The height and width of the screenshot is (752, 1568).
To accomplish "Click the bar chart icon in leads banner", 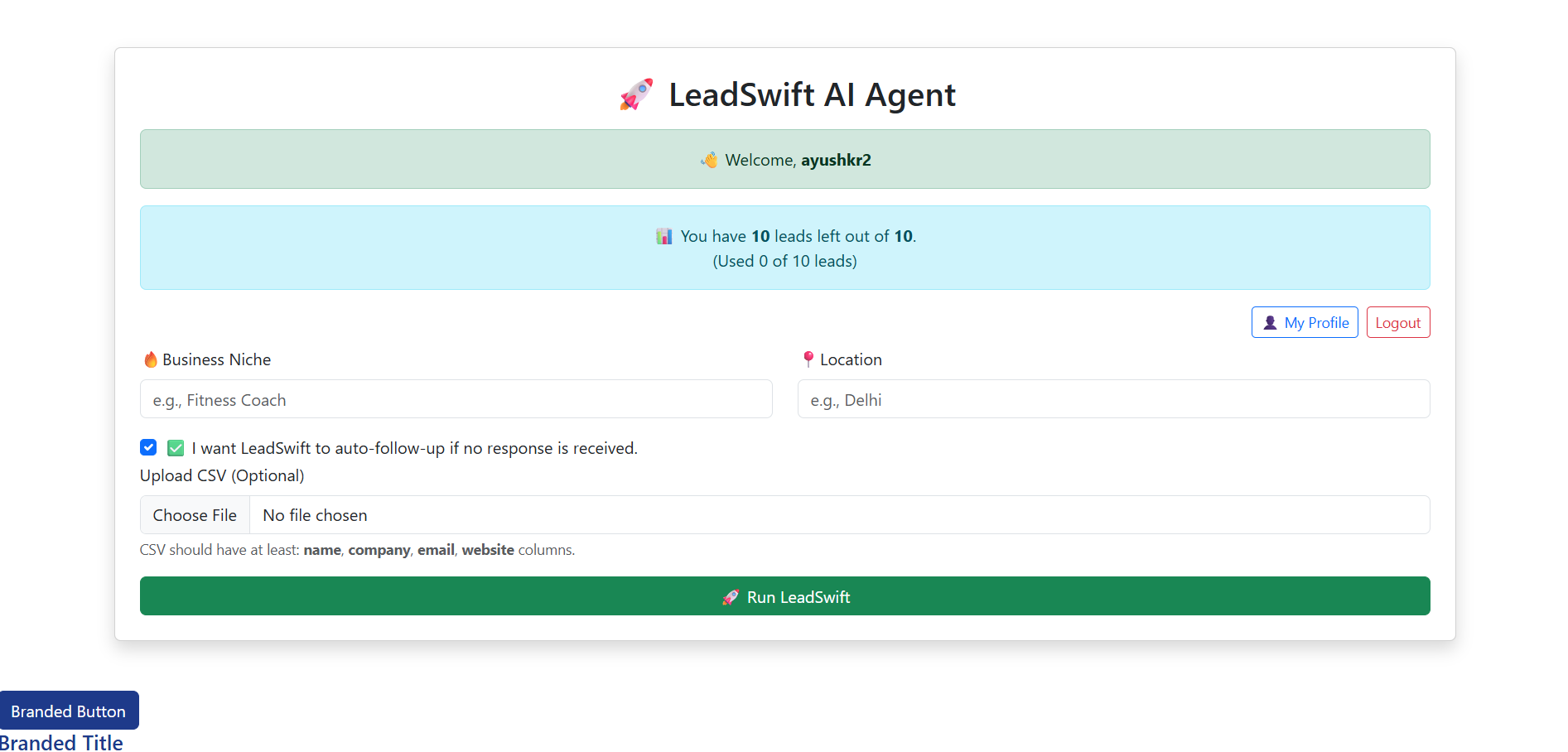I will pyautogui.click(x=664, y=236).
